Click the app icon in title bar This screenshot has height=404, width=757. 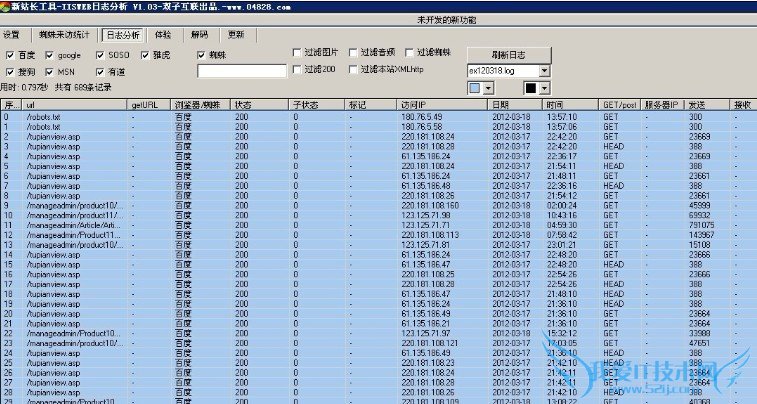(5, 7)
